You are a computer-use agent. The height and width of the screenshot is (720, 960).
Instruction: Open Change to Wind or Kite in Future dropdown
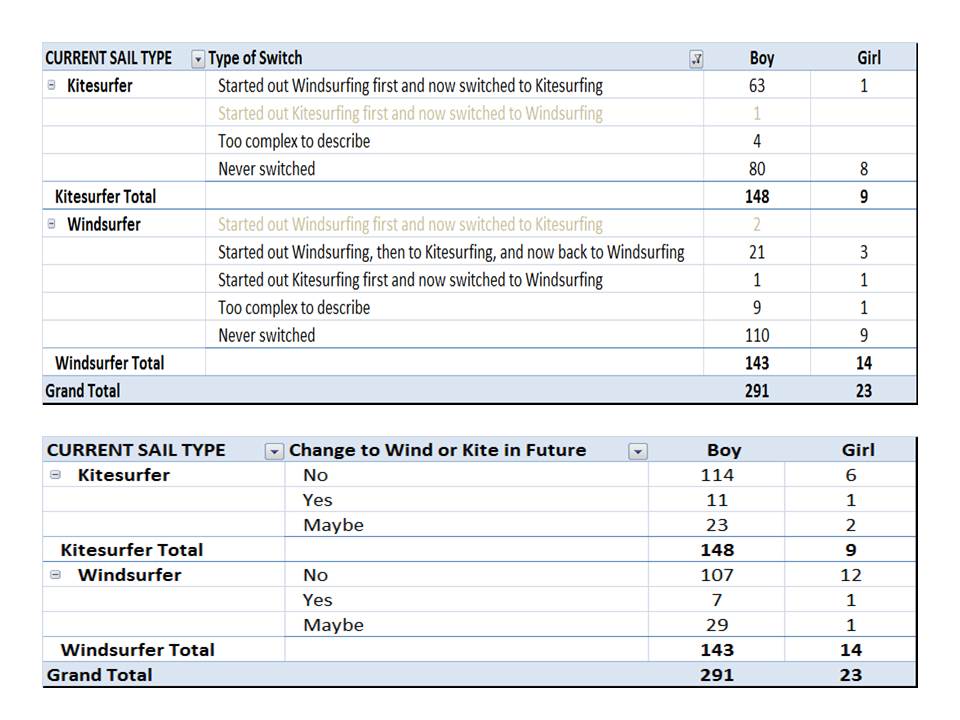click(637, 451)
